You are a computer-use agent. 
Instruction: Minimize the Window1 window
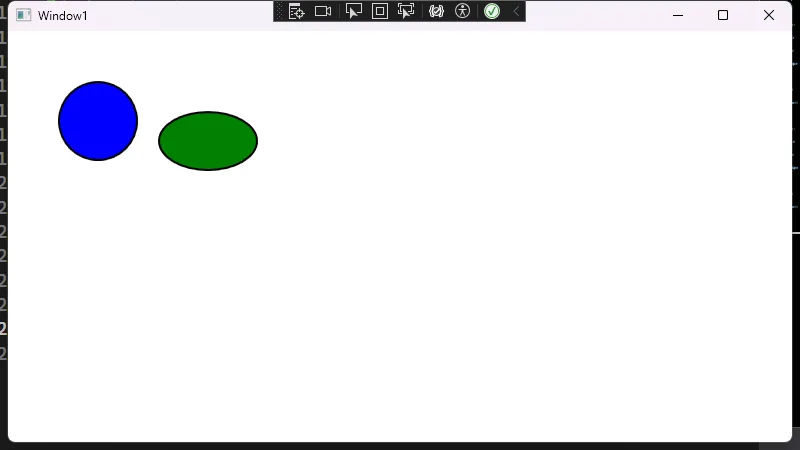point(678,15)
